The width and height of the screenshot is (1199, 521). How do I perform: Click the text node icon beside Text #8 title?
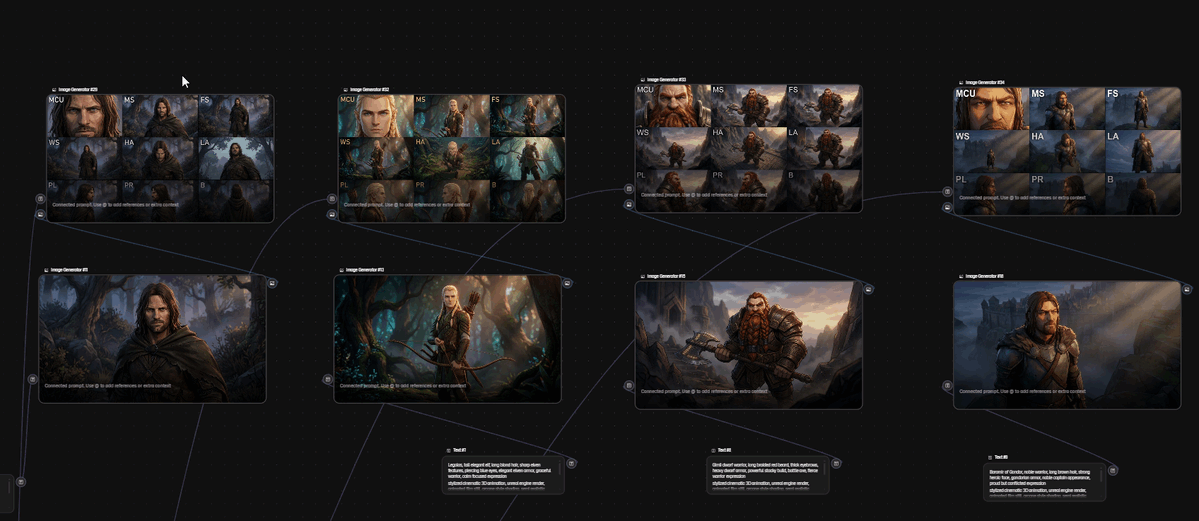(713, 451)
